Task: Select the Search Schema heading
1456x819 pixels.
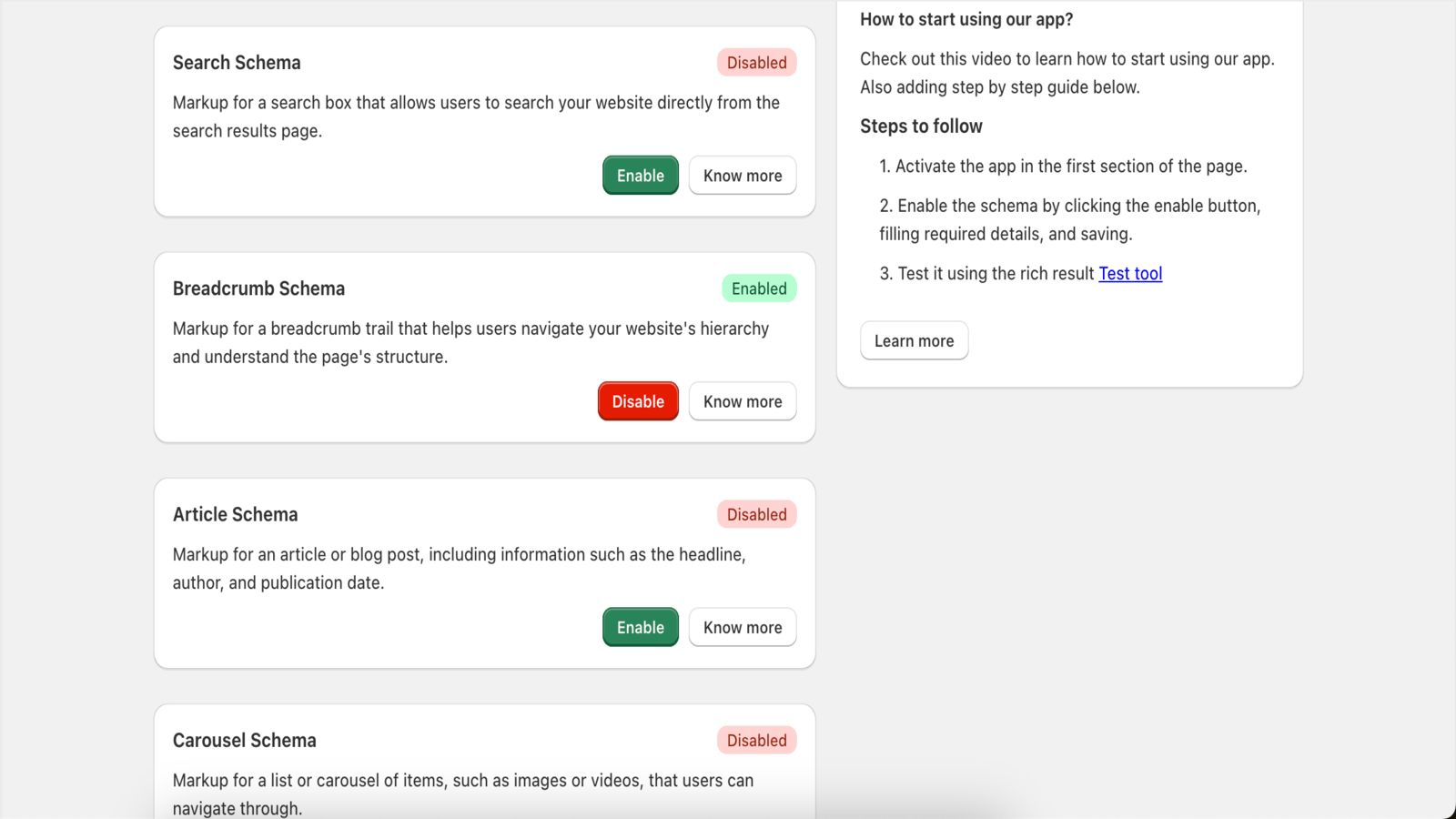Action: click(x=237, y=63)
